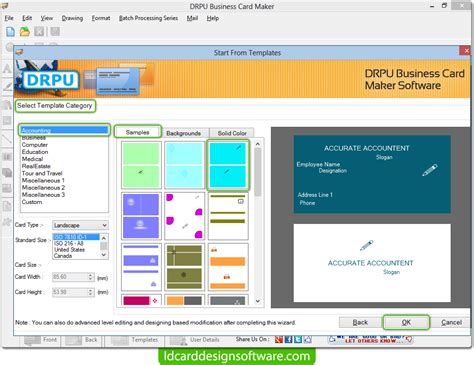Click the Cancel button
The image size is (474, 365).
tap(451, 322)
